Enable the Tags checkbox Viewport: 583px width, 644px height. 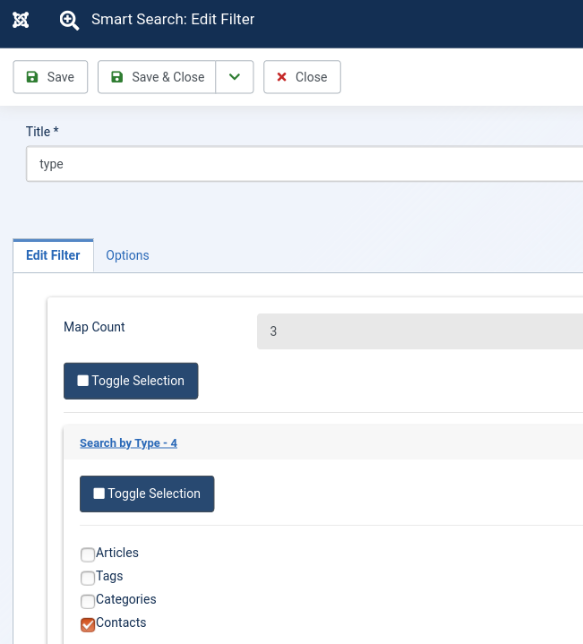pos(88,578)
